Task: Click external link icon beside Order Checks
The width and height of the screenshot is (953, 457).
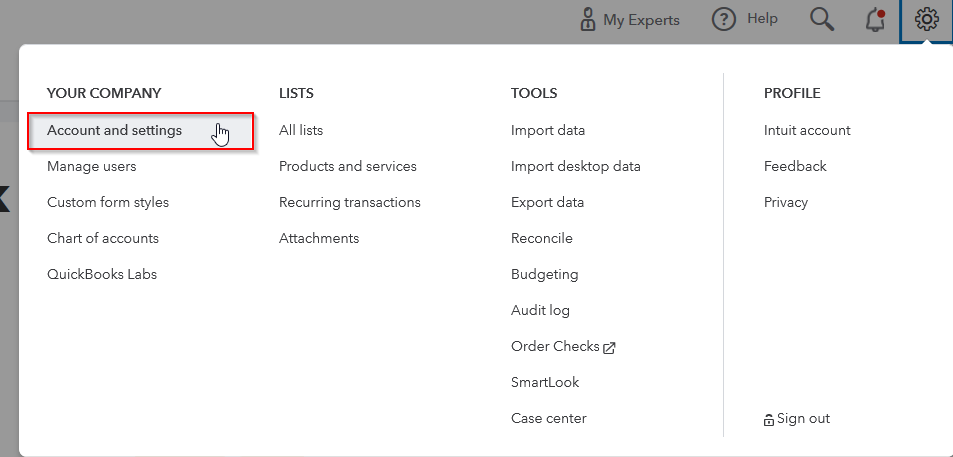Action: [x=609, y=348]
